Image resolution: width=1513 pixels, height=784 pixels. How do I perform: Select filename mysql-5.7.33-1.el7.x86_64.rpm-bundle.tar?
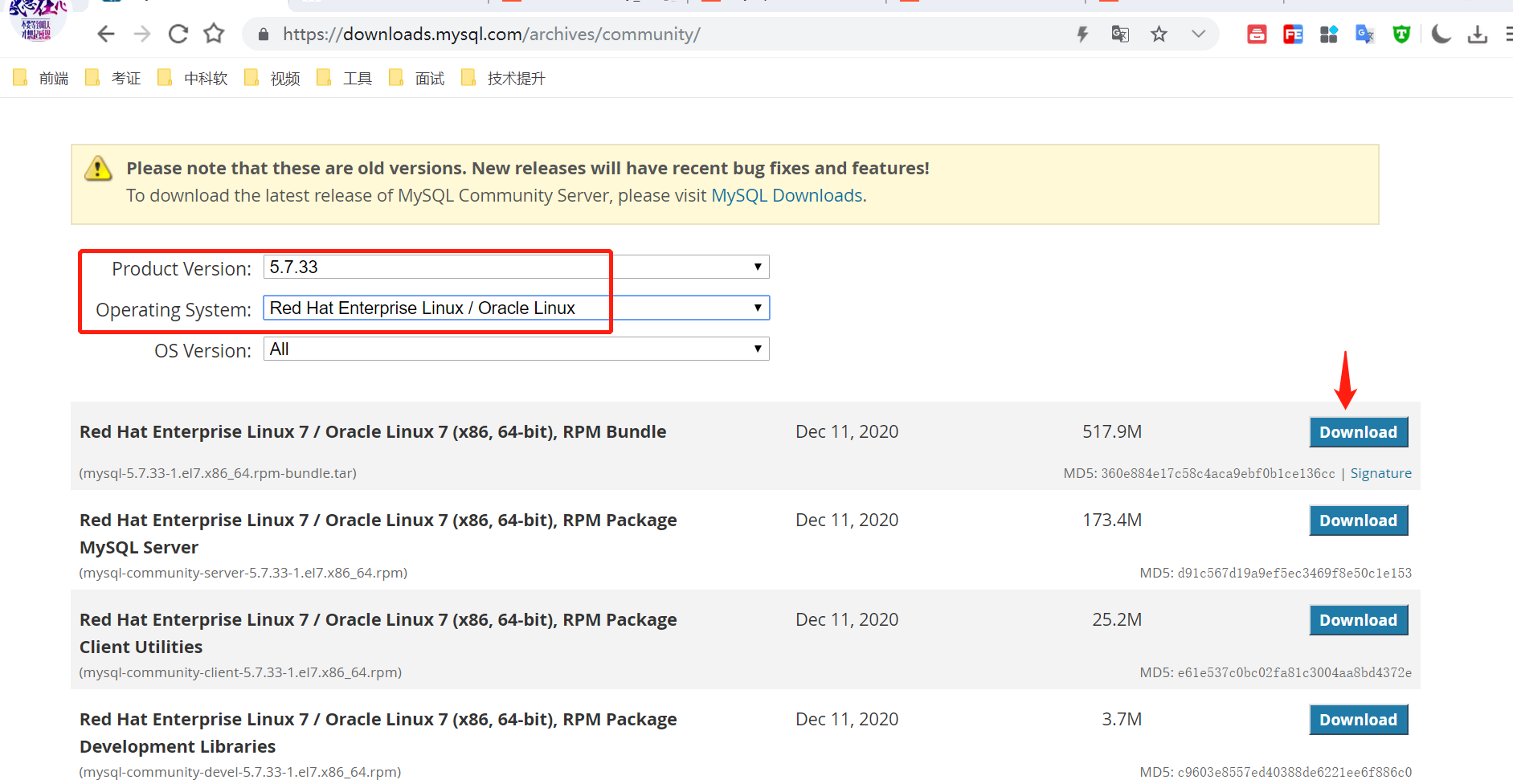coord(218,473)
